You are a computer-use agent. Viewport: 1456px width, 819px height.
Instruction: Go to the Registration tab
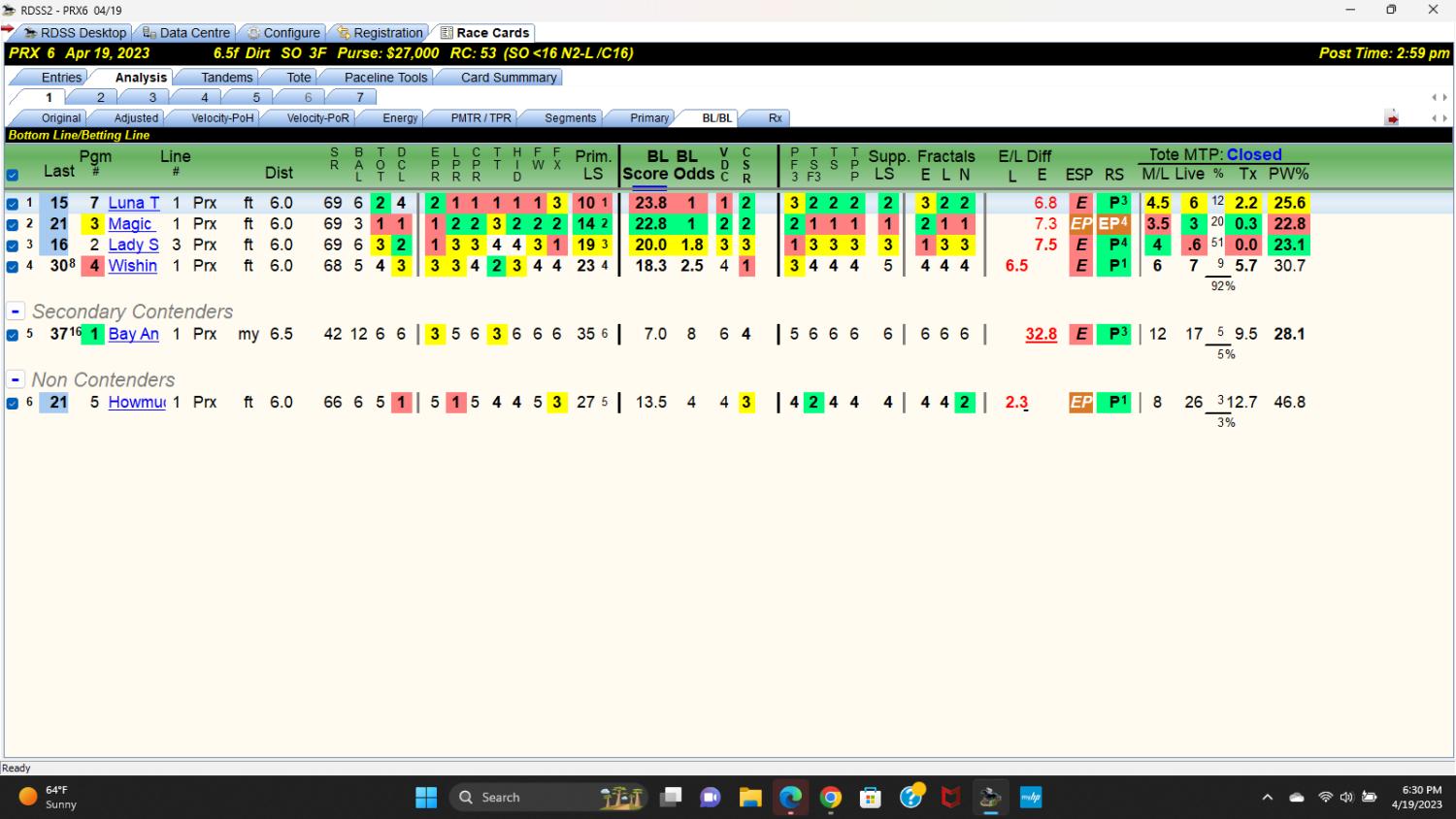(x=380, y=32)
